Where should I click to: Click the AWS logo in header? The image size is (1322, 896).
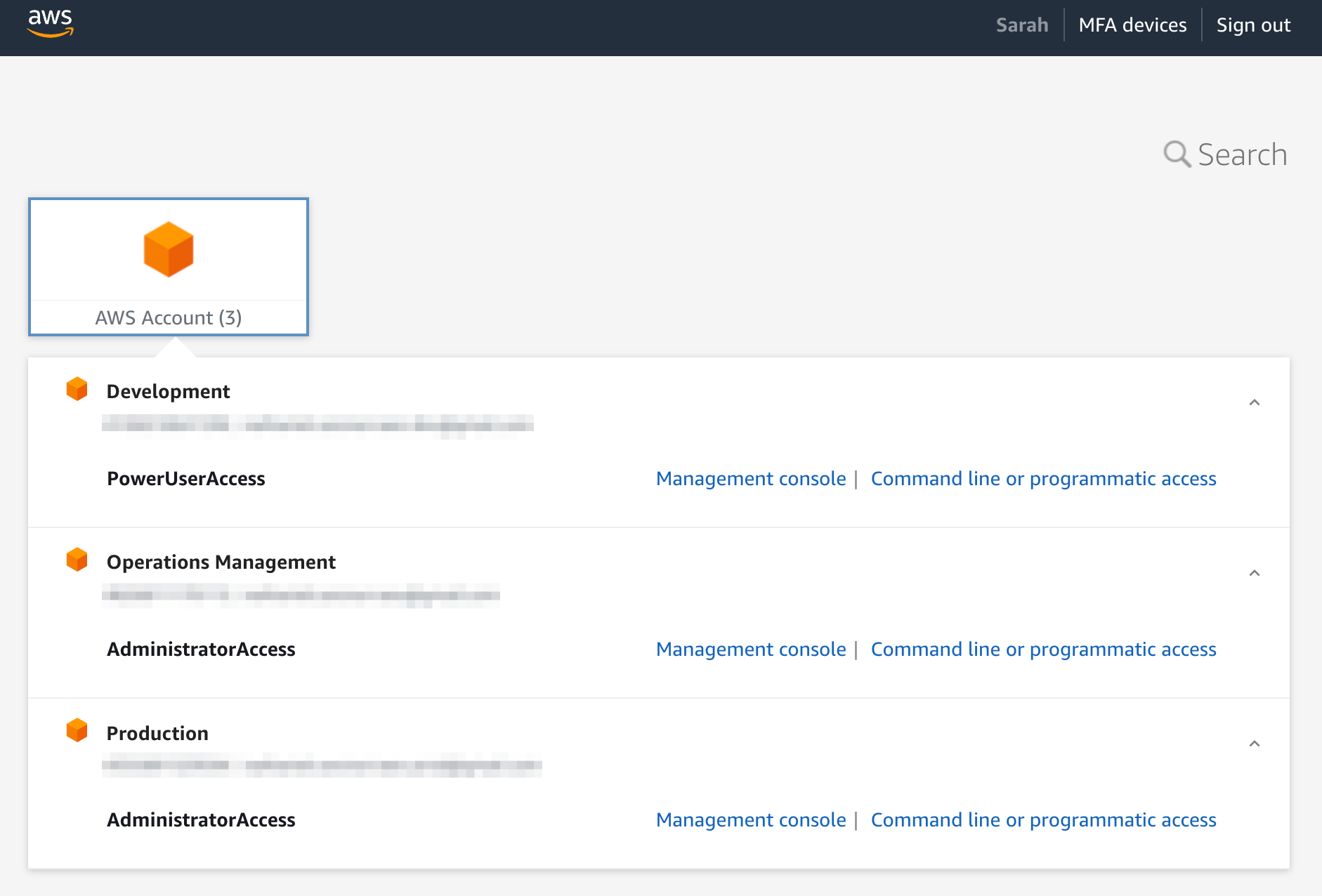[50, 23]
